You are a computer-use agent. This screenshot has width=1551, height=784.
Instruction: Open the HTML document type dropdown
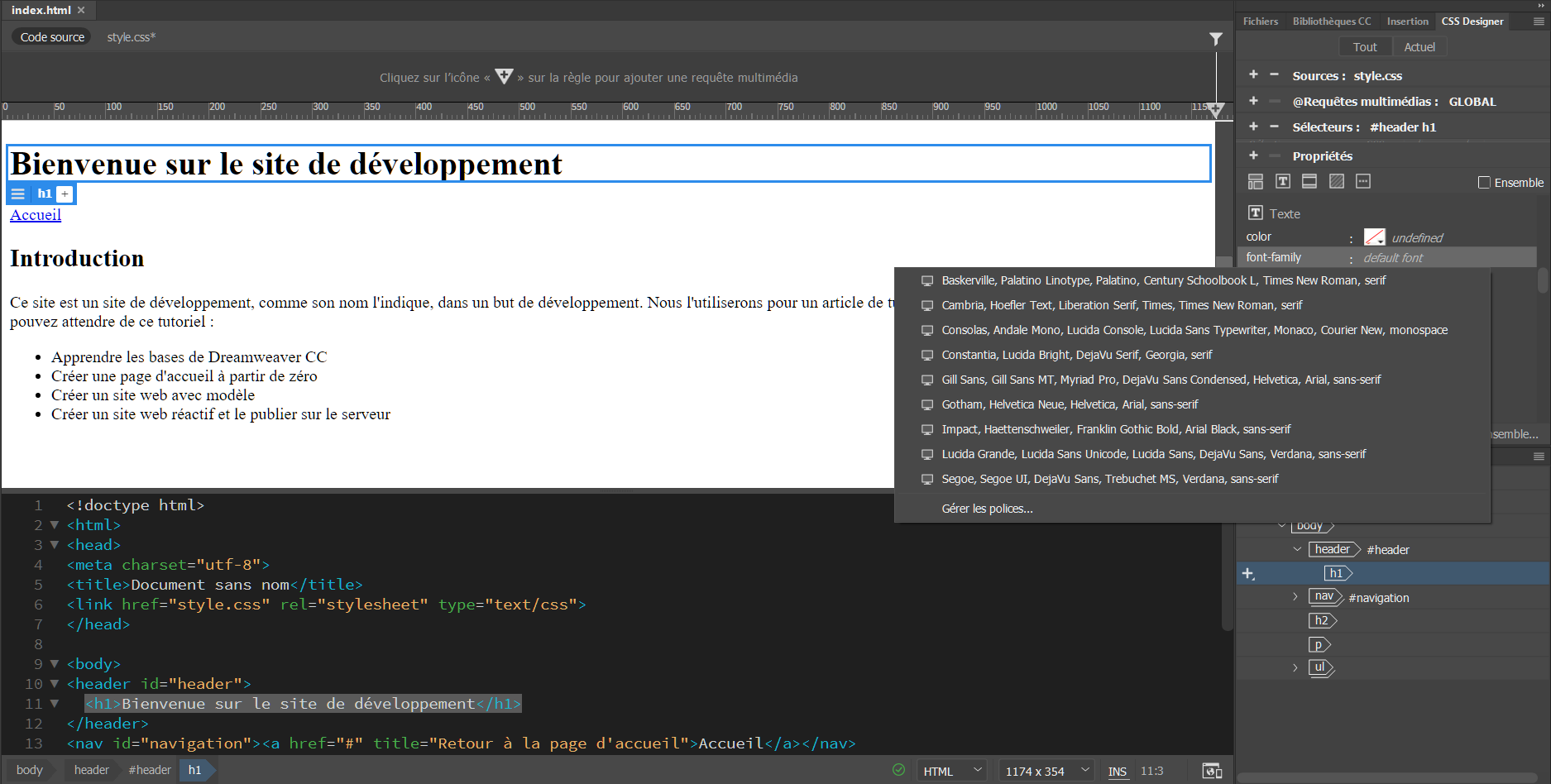(952, 771)
